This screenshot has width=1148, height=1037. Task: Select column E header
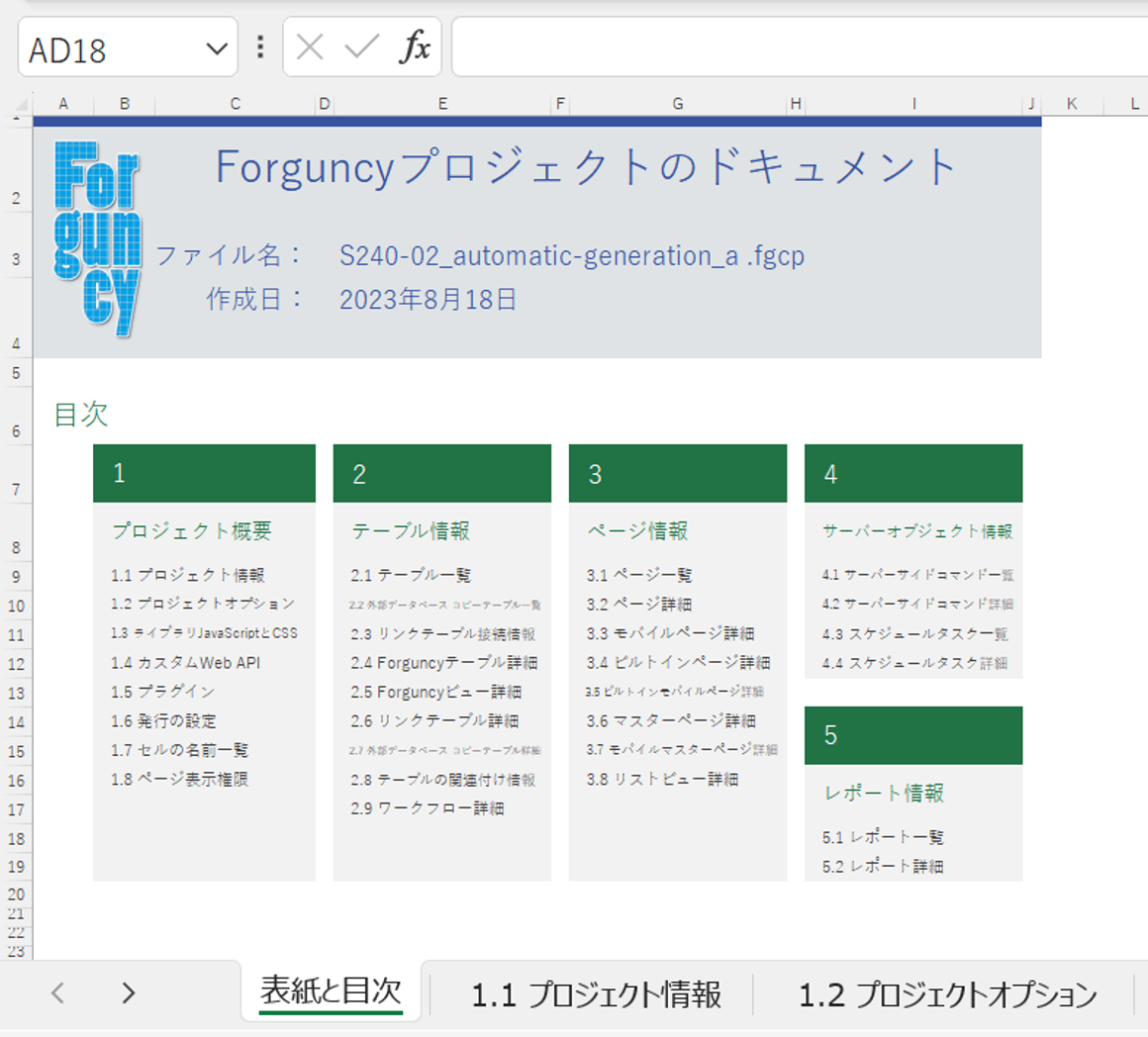[442, 104]
